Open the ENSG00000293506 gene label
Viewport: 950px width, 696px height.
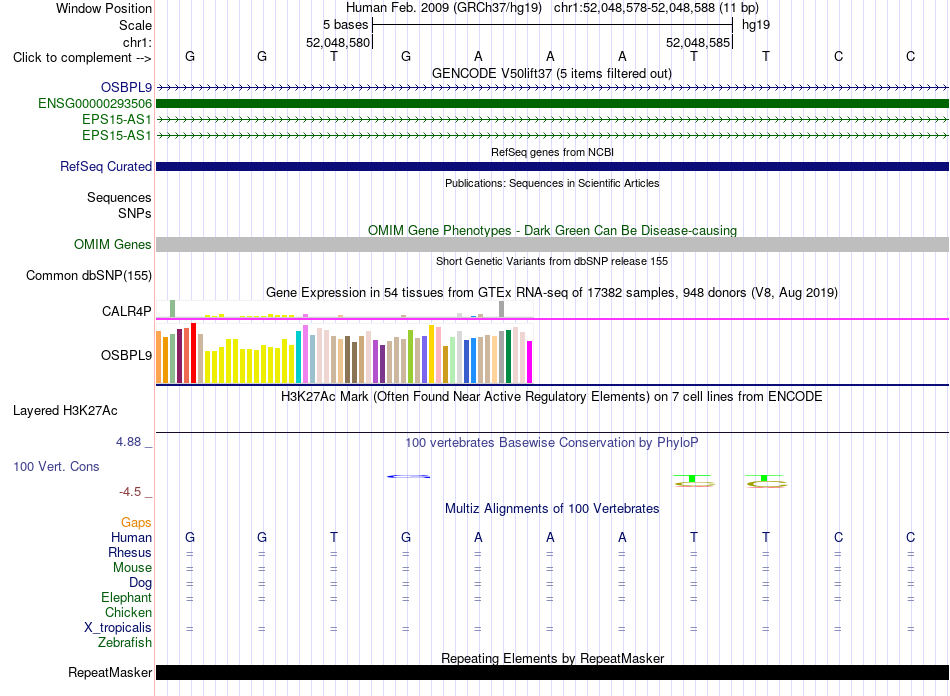95,104
